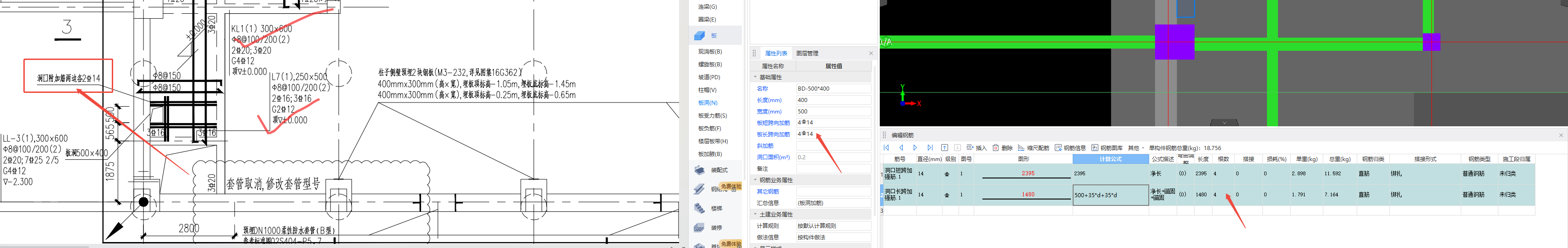Click 汇总信息 value (板洞加筋)
1568x248 pixels.
click(833, 203)
